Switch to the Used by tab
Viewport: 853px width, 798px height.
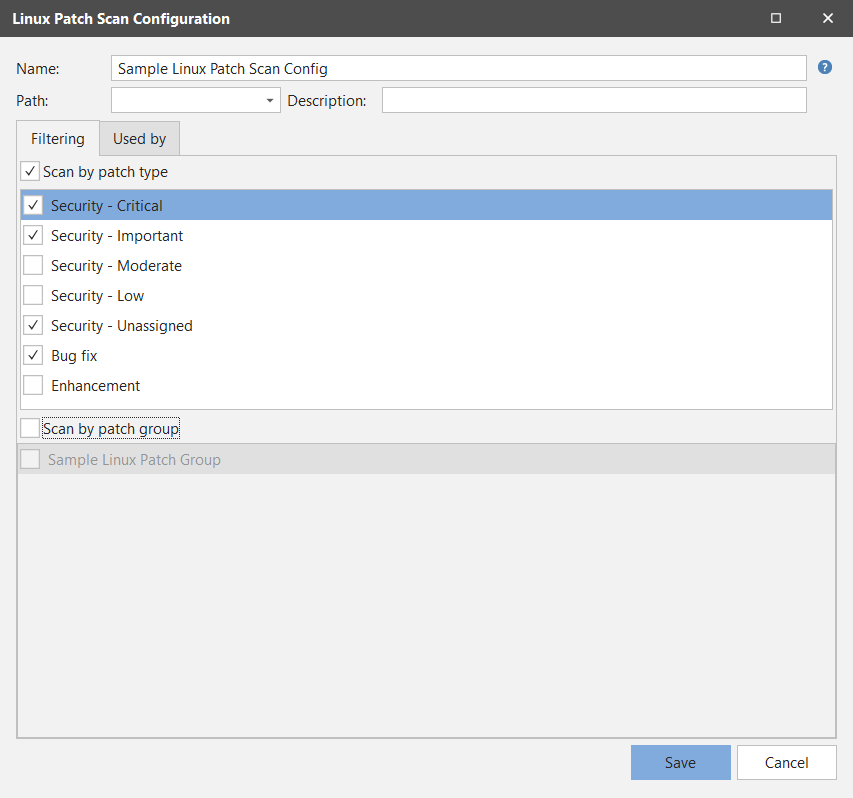[138, 138]
